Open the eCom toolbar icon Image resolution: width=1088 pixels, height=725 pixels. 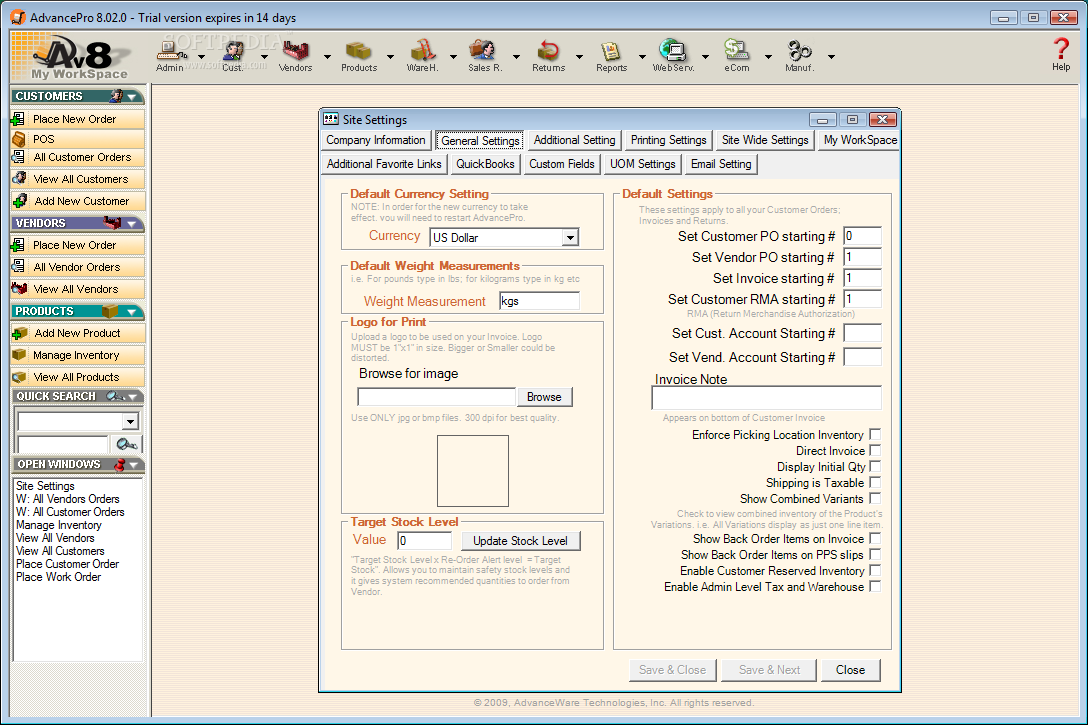tap(736, 56)
